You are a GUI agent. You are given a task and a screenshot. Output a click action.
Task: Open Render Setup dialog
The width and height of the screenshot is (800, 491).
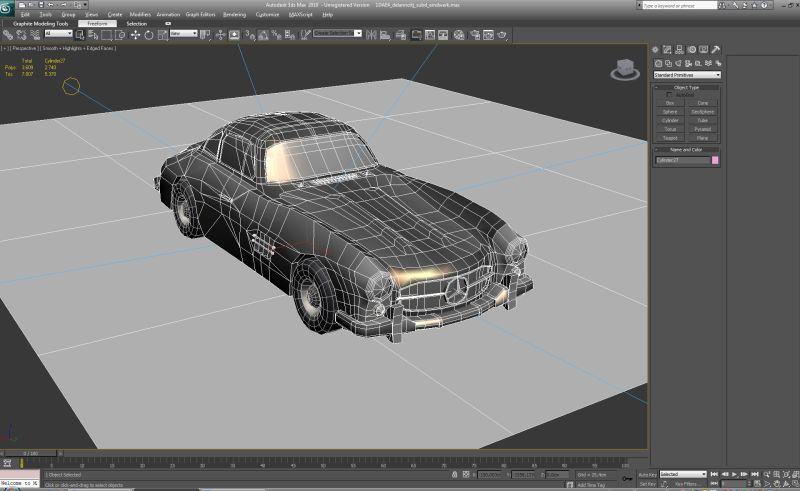(x=475, y=35)
